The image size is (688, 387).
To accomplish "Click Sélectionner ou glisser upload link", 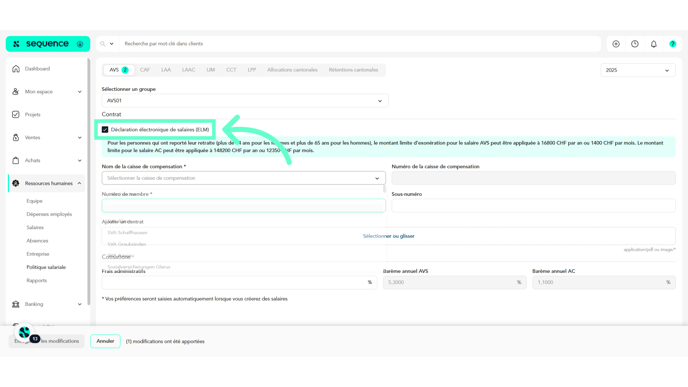I will point(388,236).
